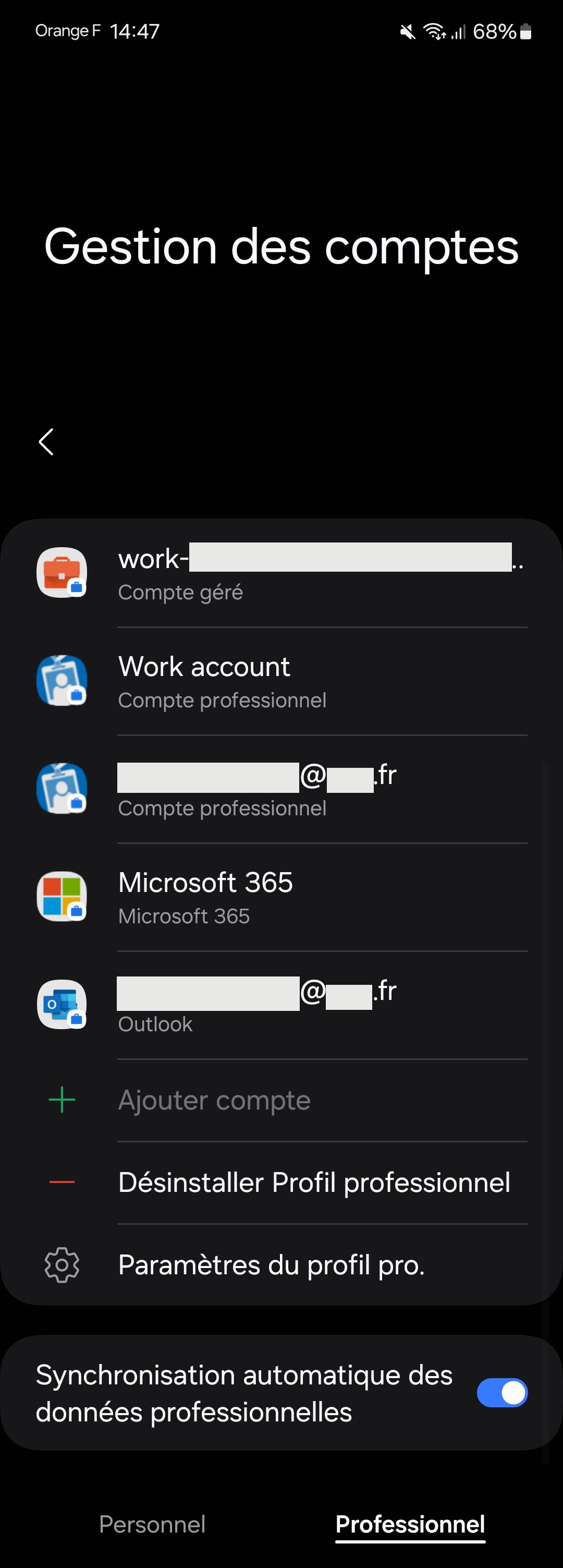563x1568 pixels.
Task: Switch to the Personnel tab
Action: [x=152, y=1524]
